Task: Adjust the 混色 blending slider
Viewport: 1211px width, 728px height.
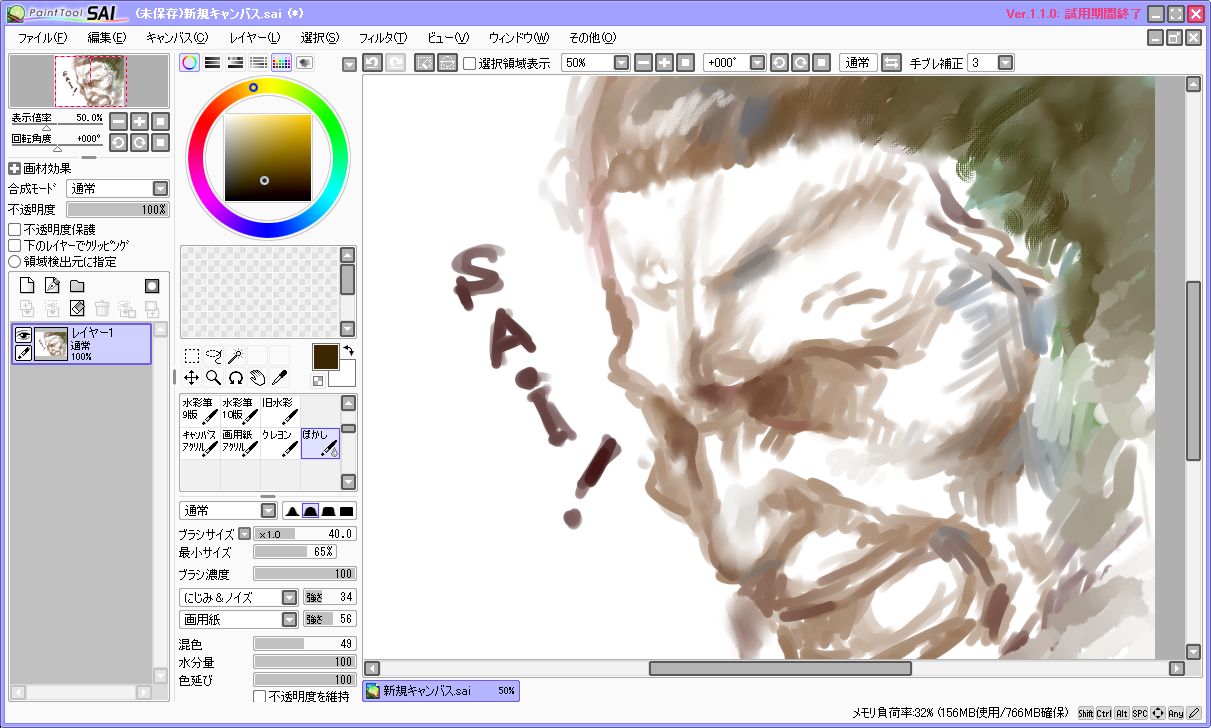Action: tap(305, 643)
